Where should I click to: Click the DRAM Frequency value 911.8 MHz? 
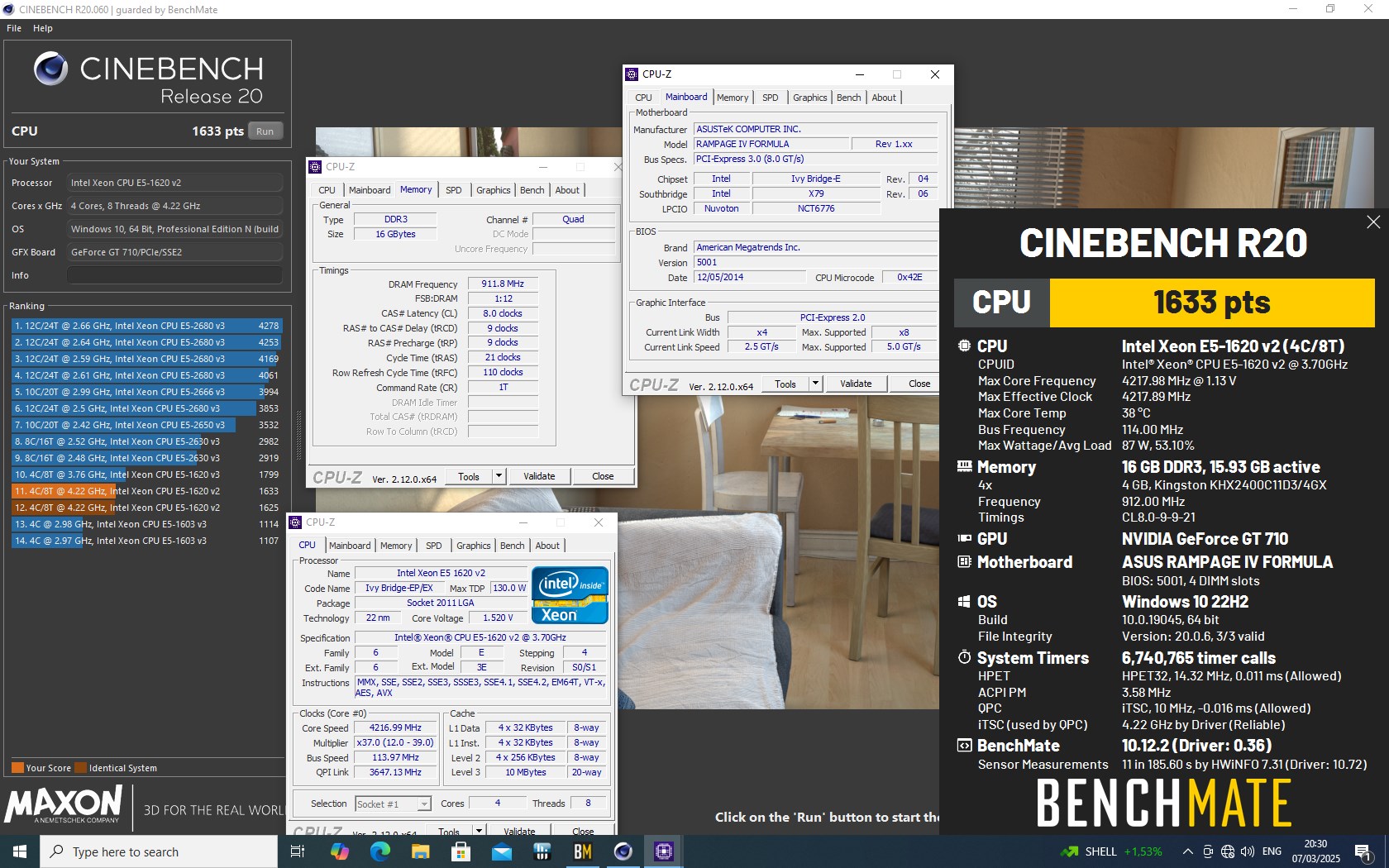tap(503, 284)
